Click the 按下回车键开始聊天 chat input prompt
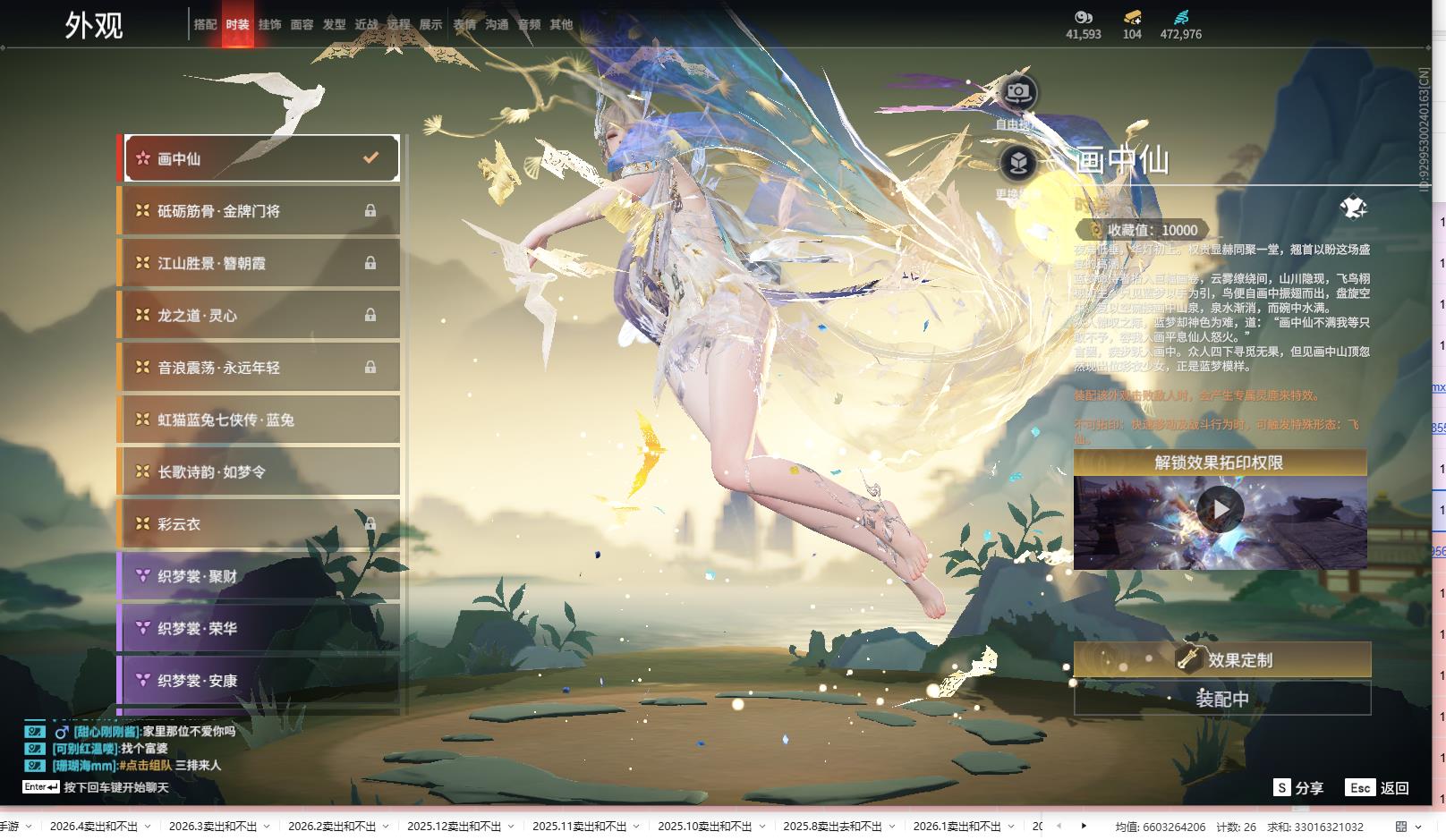The width and height of the screenshot is (1446, 840). coord(115,788)
